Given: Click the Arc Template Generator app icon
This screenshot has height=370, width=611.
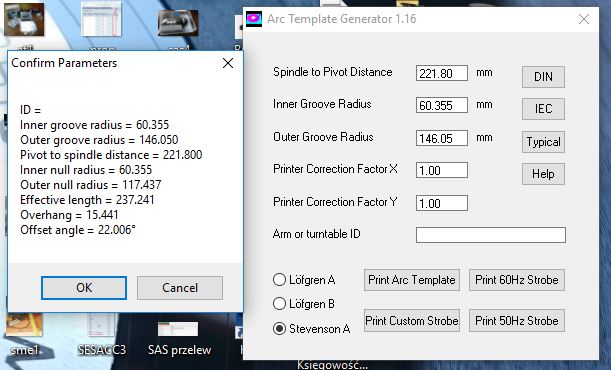Looking at the screenshot, I should point(254,19).
